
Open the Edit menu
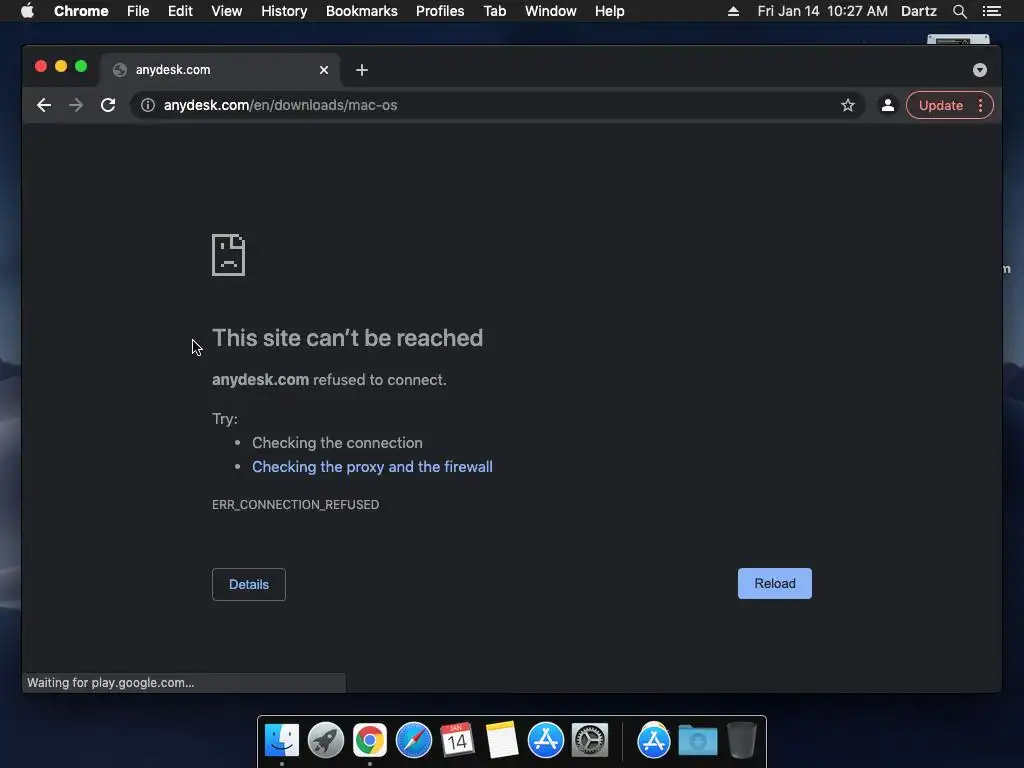[180, 11]
